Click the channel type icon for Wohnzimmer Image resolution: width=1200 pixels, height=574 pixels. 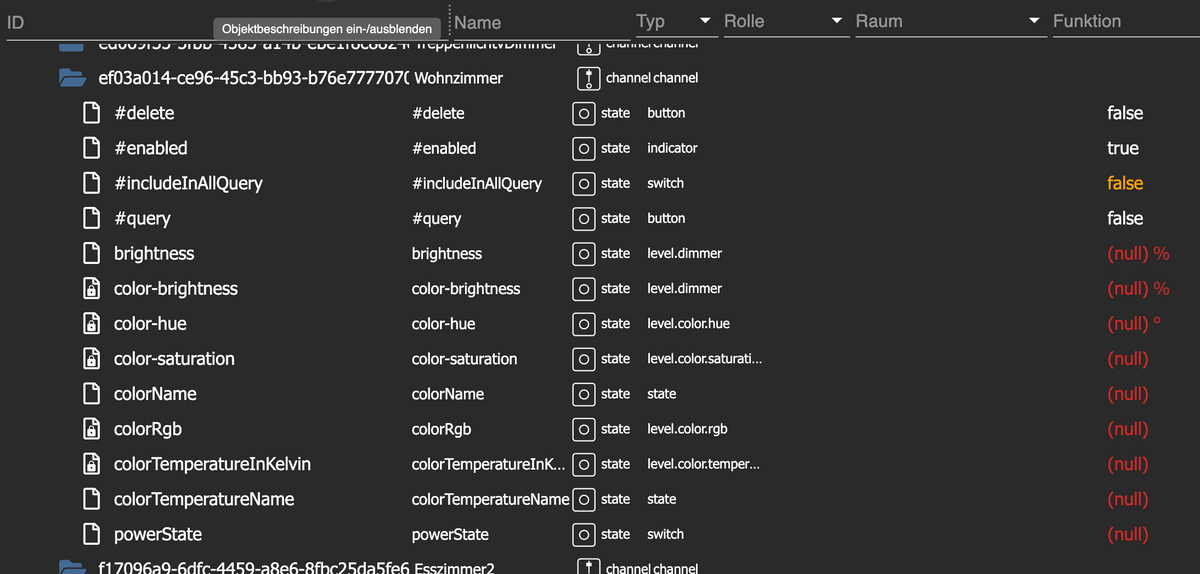coord(590,78)
